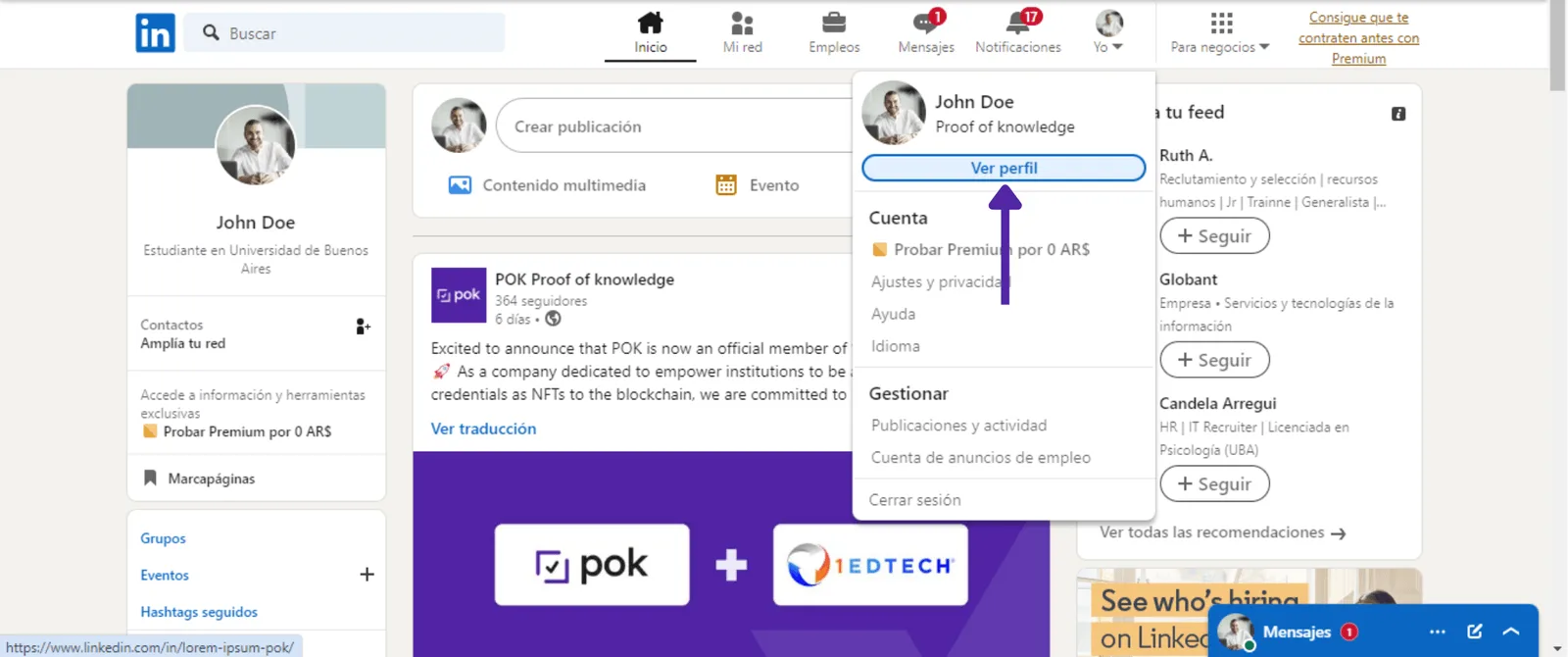
Task: Go to the Mi red tab
Action: coord(742,33)
